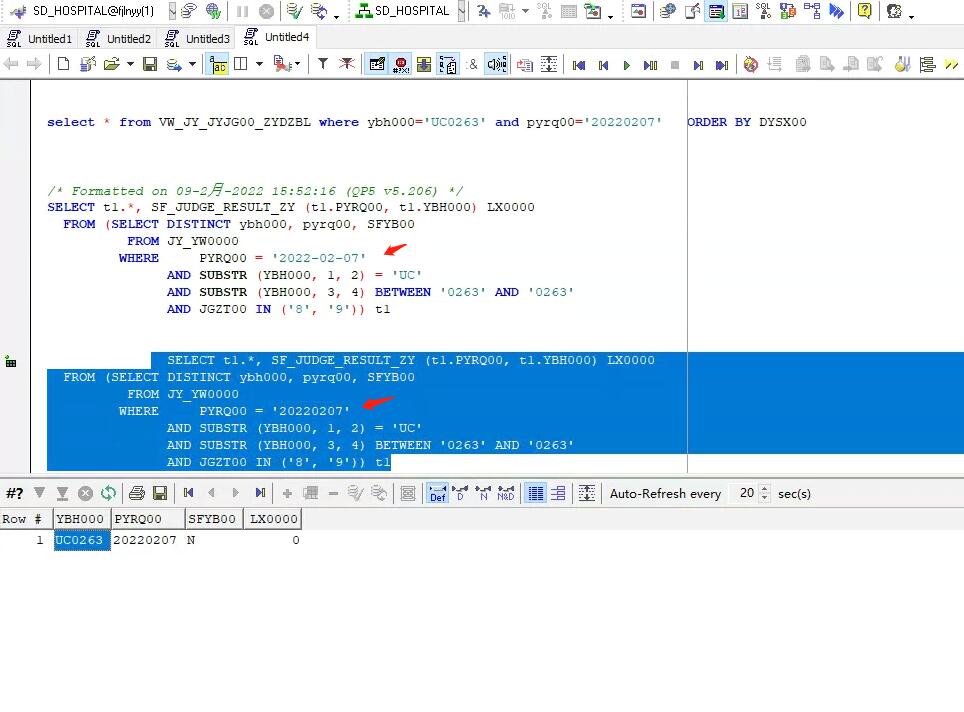The image size is (964, 712).
Task: Open the SD_HOSPITAL@fjlnyy connection dropdown
Action: click(172, 11)
